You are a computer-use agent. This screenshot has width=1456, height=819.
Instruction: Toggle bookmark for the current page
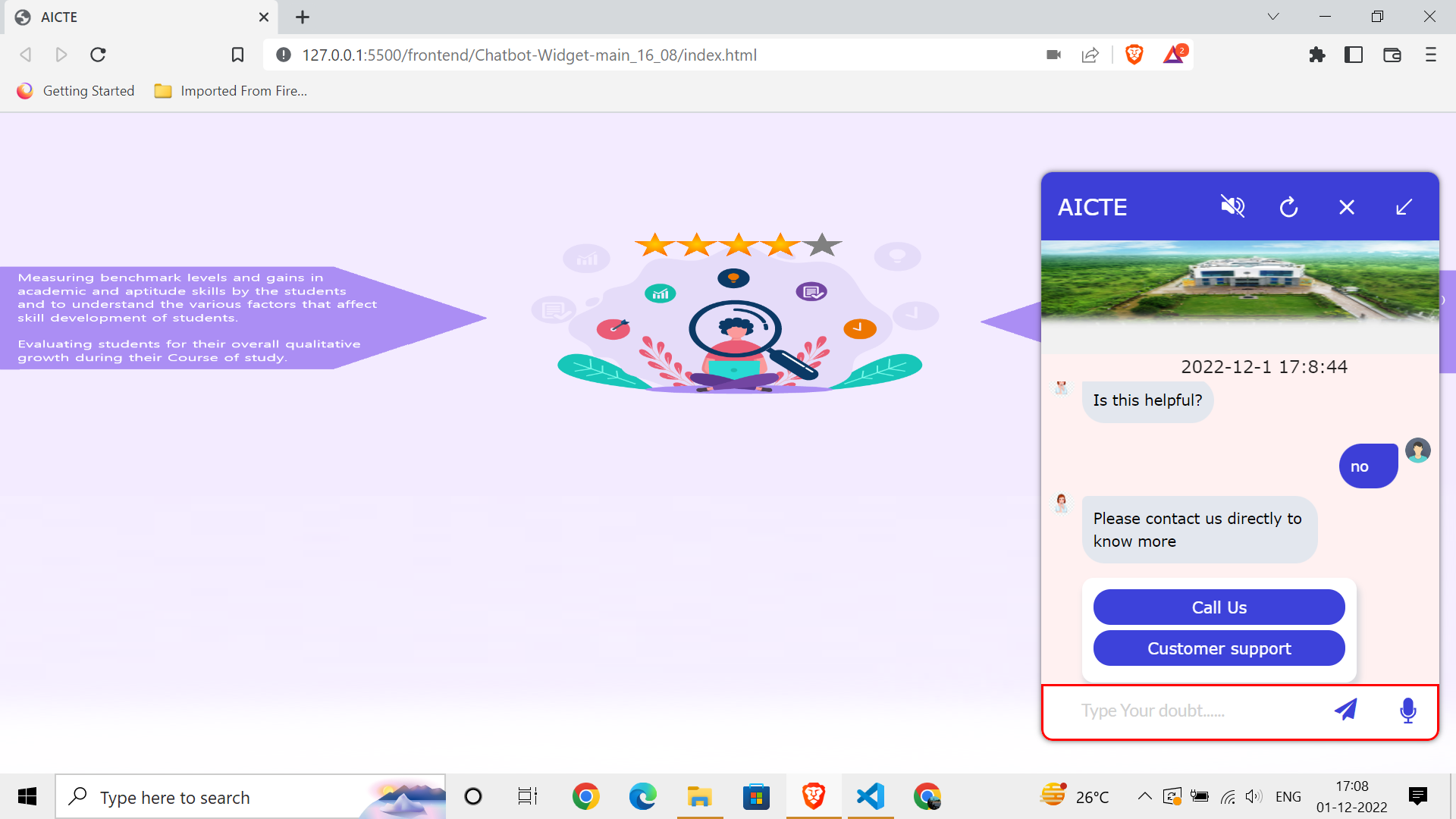237,54
